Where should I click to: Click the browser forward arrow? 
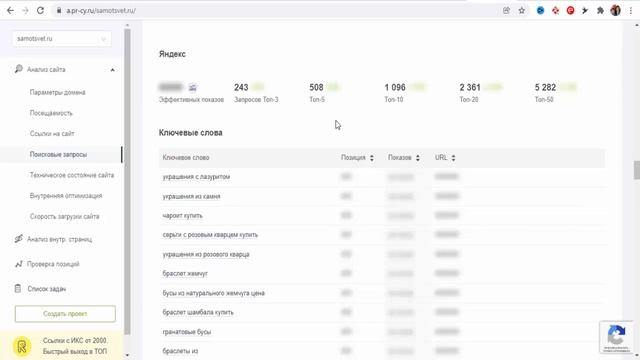[x=25, y=11]
